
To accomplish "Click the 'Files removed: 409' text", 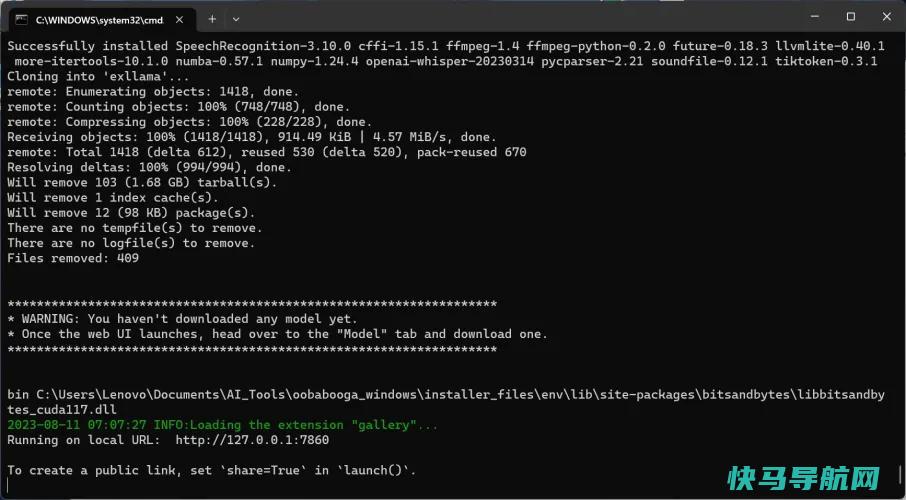I will [x=73, y=258].
